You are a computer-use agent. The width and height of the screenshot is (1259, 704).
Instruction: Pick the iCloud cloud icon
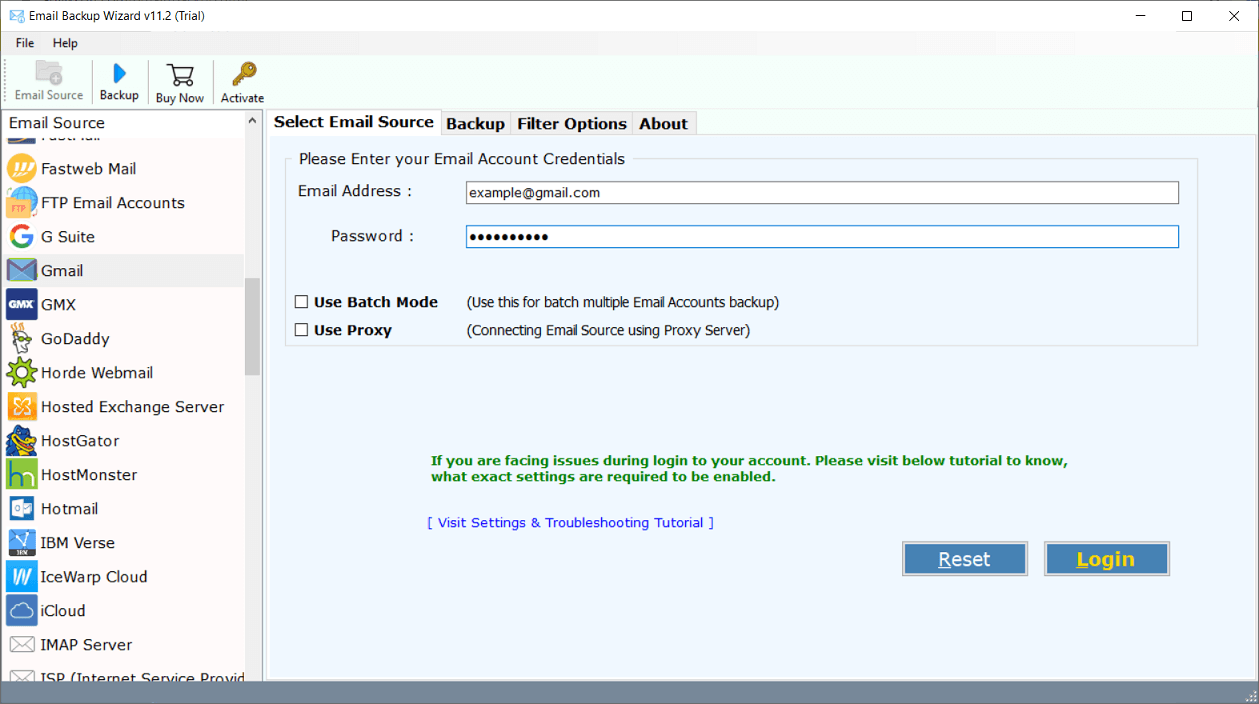coord(22,611)
